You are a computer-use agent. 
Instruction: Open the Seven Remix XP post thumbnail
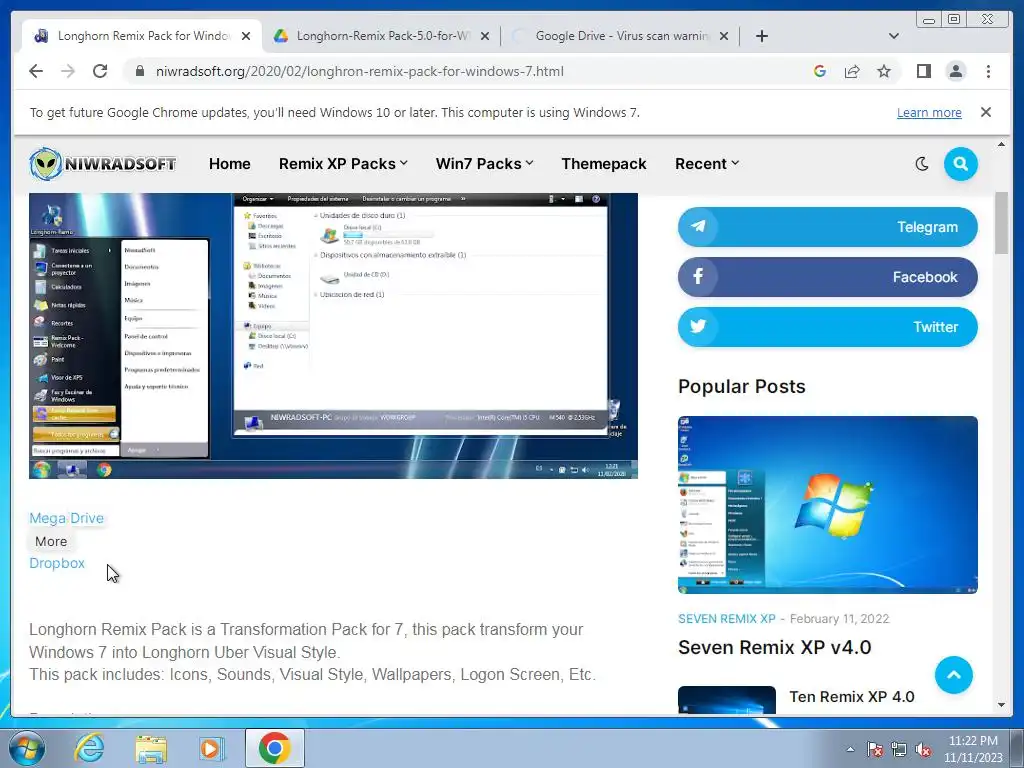(827, 505)
